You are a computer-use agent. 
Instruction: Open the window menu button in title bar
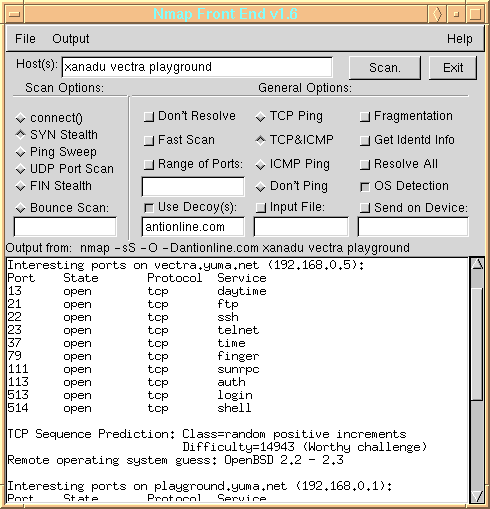click(x=15, y=14)
